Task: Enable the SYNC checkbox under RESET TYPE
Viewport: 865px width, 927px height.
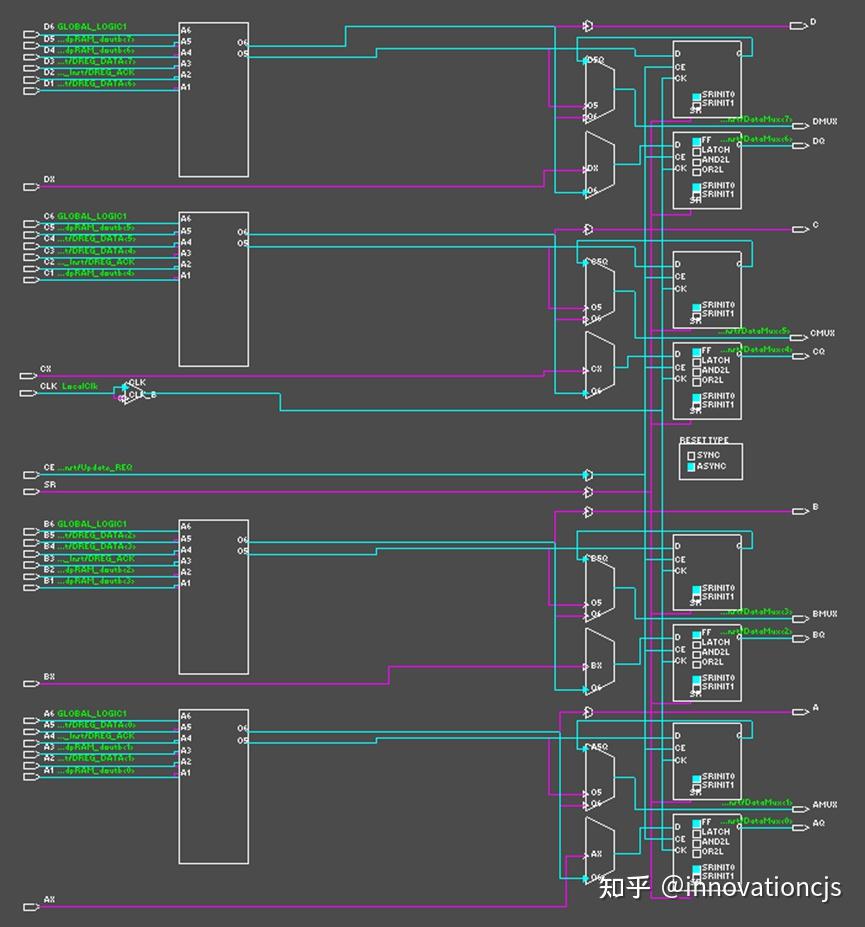Action: pyautogui.click(x=690, y=454)
